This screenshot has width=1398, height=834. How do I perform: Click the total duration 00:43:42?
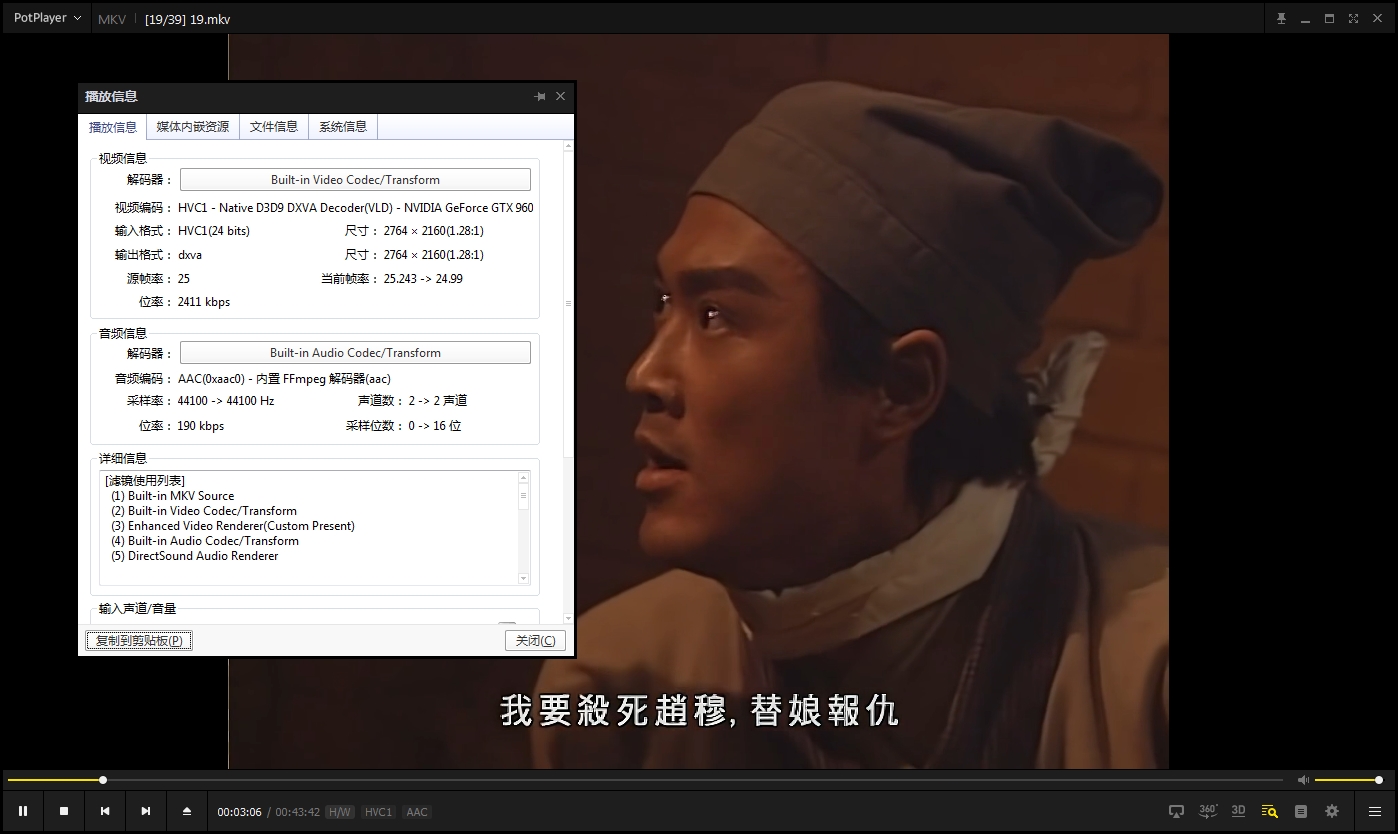pyautogui.click(x=298, y=812)
